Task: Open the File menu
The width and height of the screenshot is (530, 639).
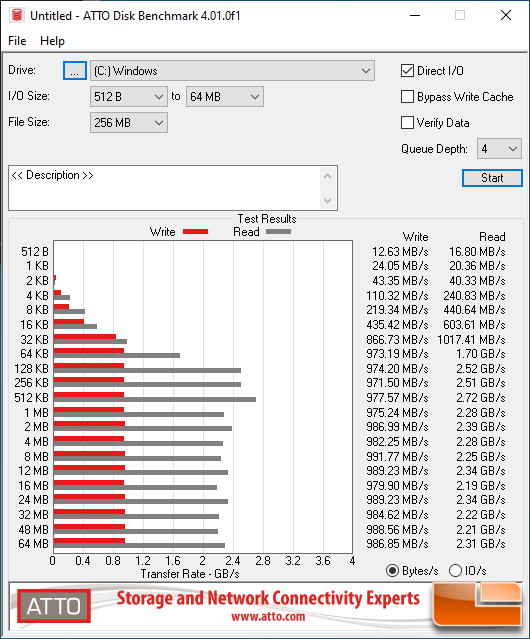Action: (x=17, y=41)
